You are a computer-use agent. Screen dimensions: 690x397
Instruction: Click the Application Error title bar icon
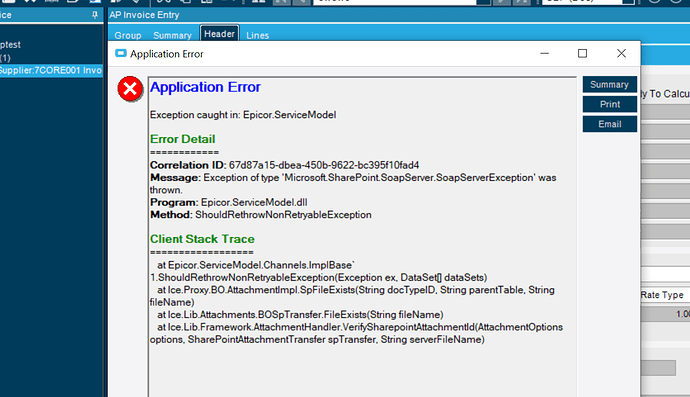pyautogui.click(x=121, y=54)
